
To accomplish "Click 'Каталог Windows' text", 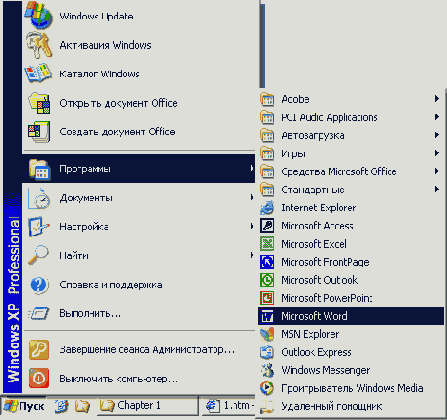I will (x=99, y=74).
